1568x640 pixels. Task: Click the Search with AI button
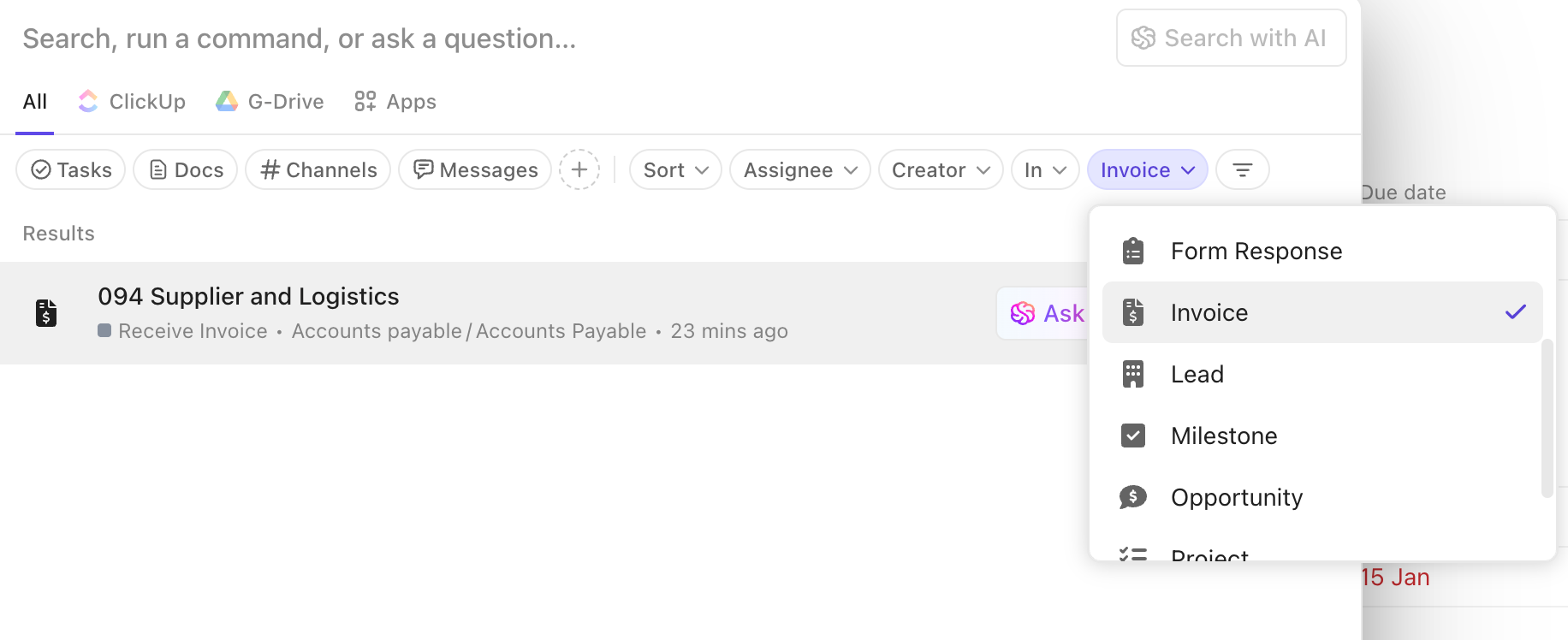(x=1230, y=39)
